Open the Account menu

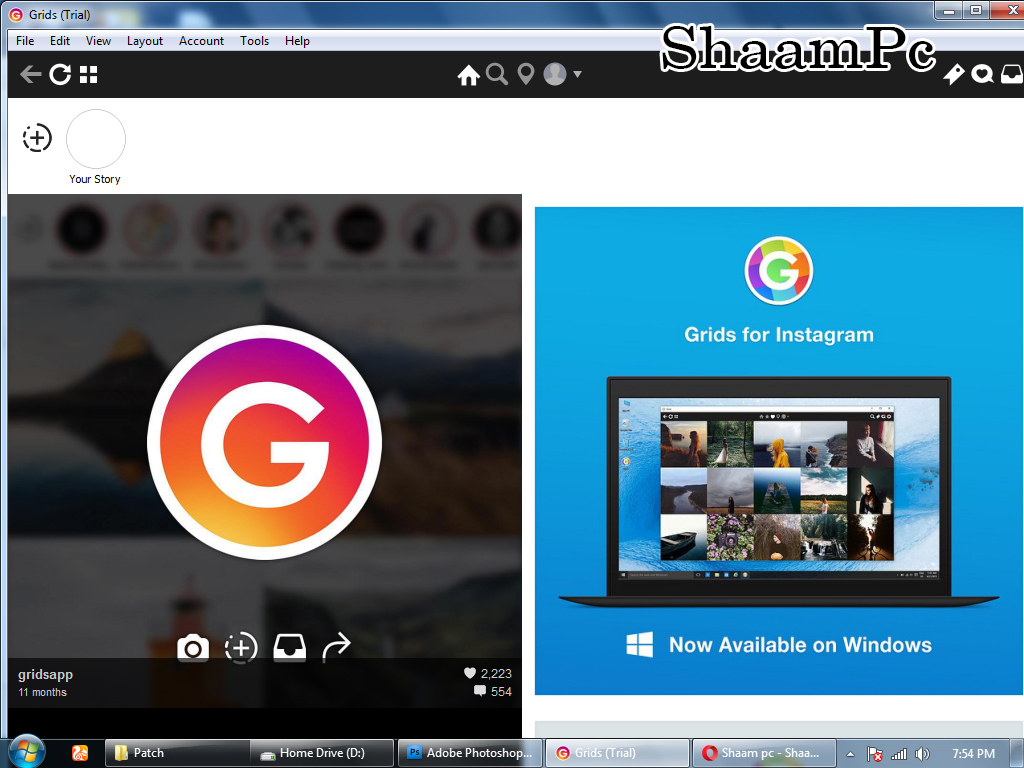pos(201,40)
